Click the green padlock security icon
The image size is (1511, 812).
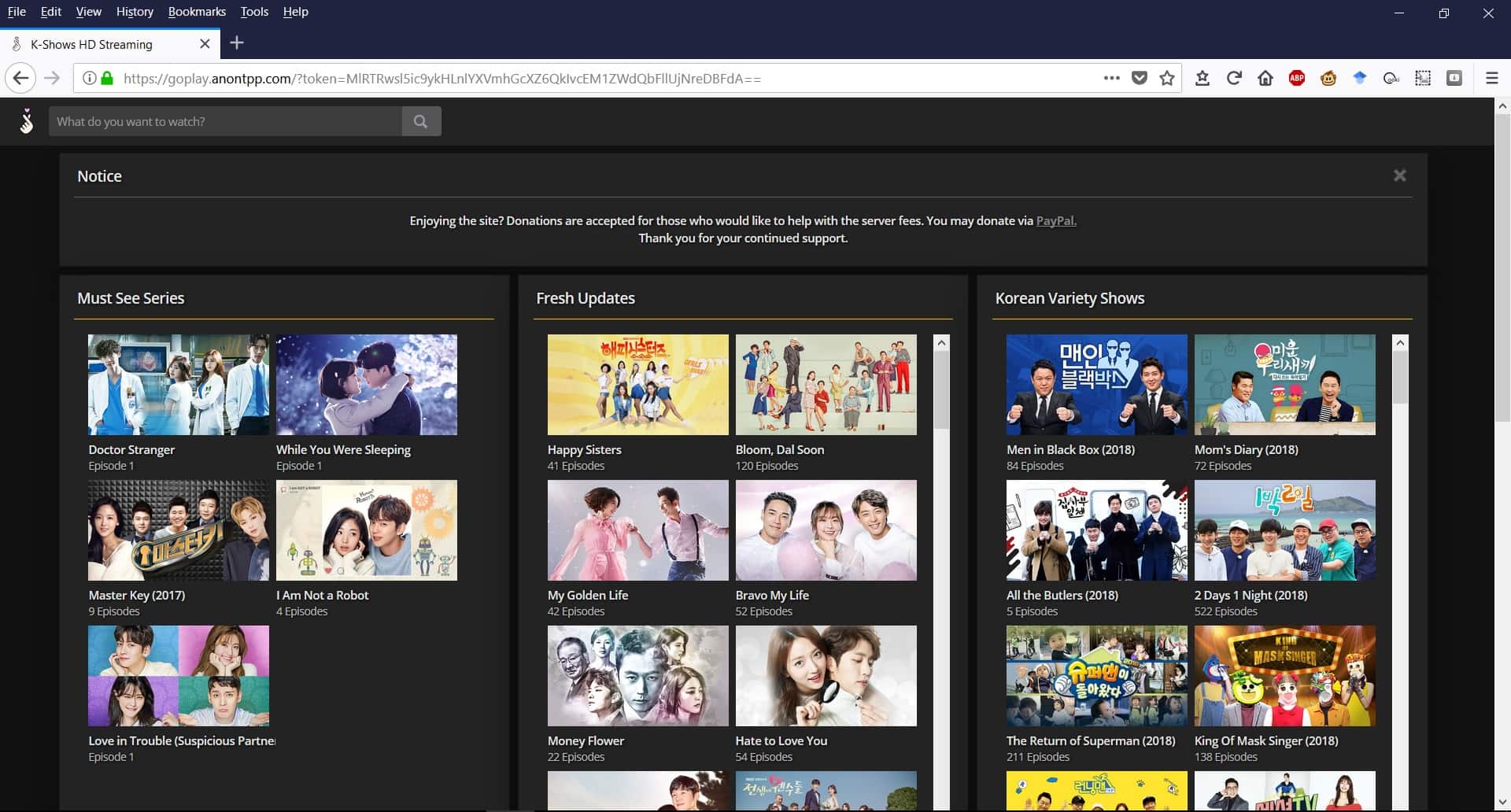[x=107, y=78]
